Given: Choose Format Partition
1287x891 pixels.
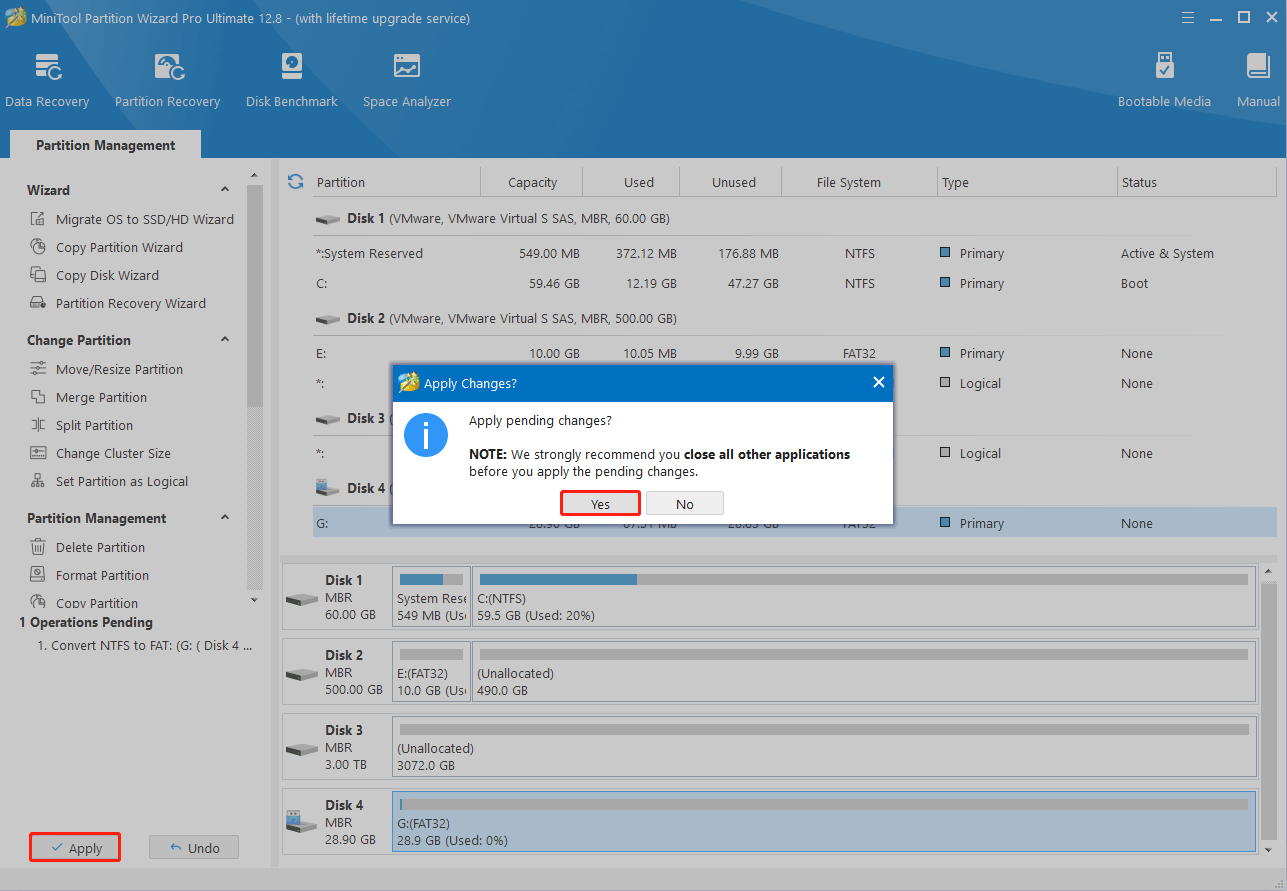Looking at the screenshot, I should [x=90, y=575].
